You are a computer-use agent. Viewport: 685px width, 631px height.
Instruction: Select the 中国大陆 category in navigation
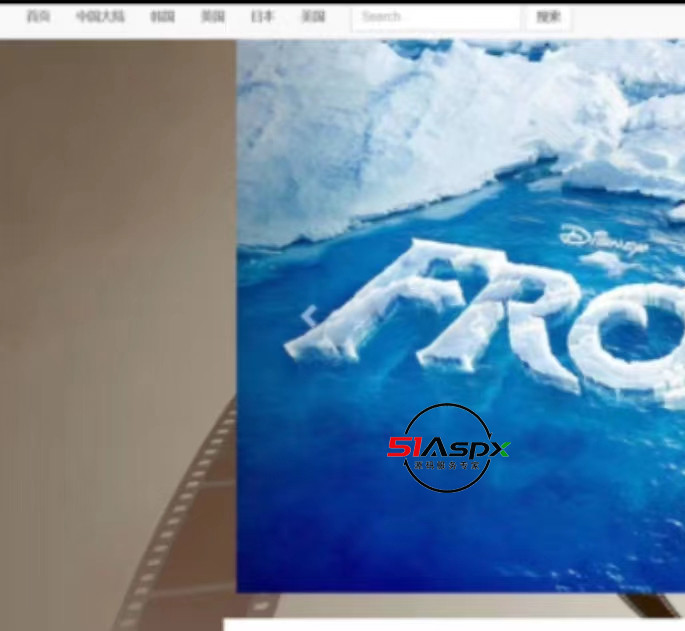(100, 17)
